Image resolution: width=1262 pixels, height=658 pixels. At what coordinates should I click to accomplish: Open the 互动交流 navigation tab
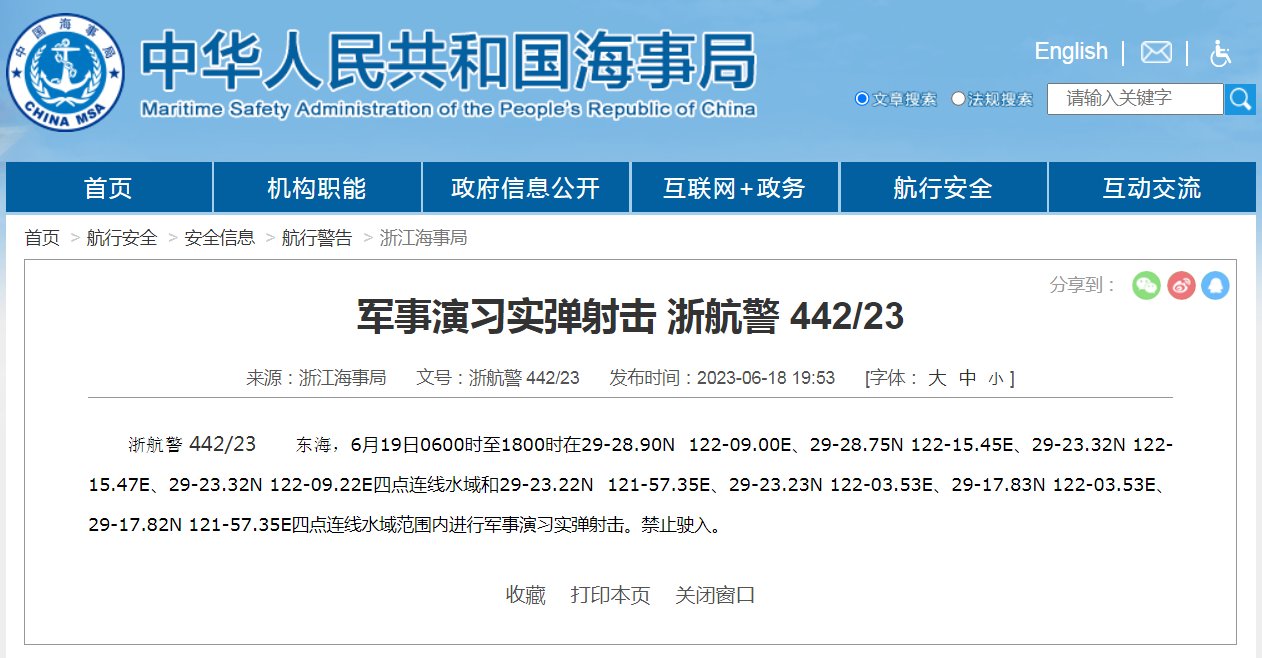tap(1152, 188)
